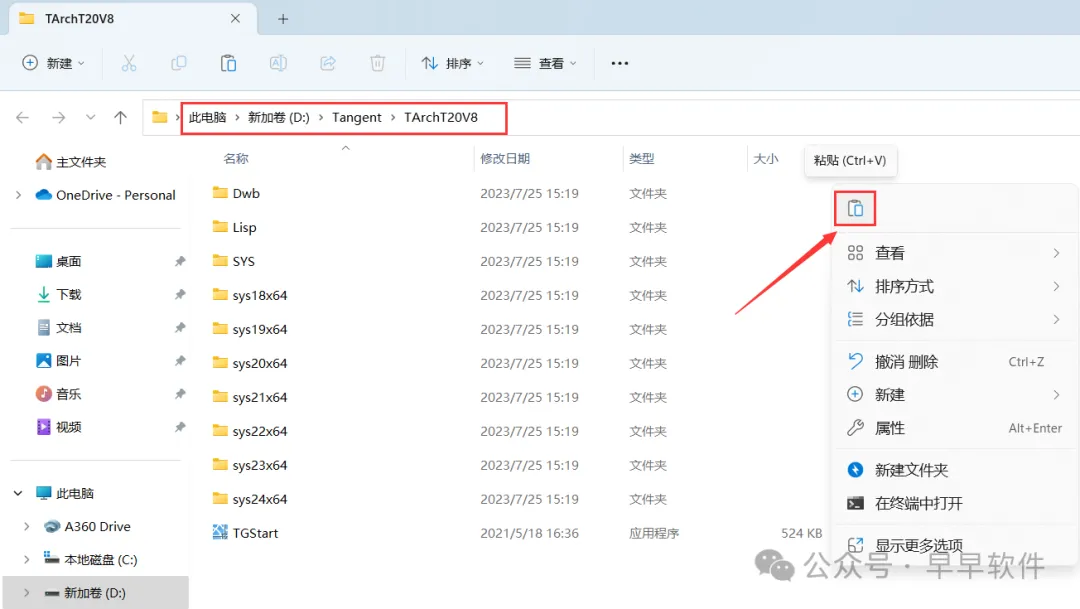Choose 在终端中打开 in context menu
This screenshot has width=1080, height=609.
(954, 503)
